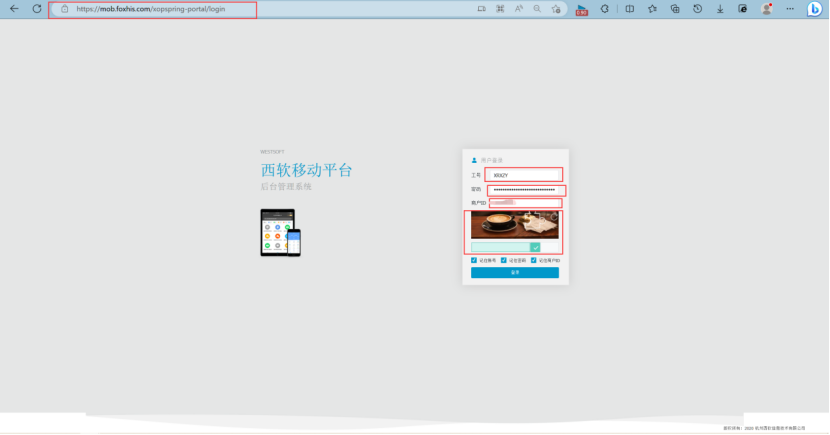
Task: Add this page to favorites
Action: (x=556, y=9)
